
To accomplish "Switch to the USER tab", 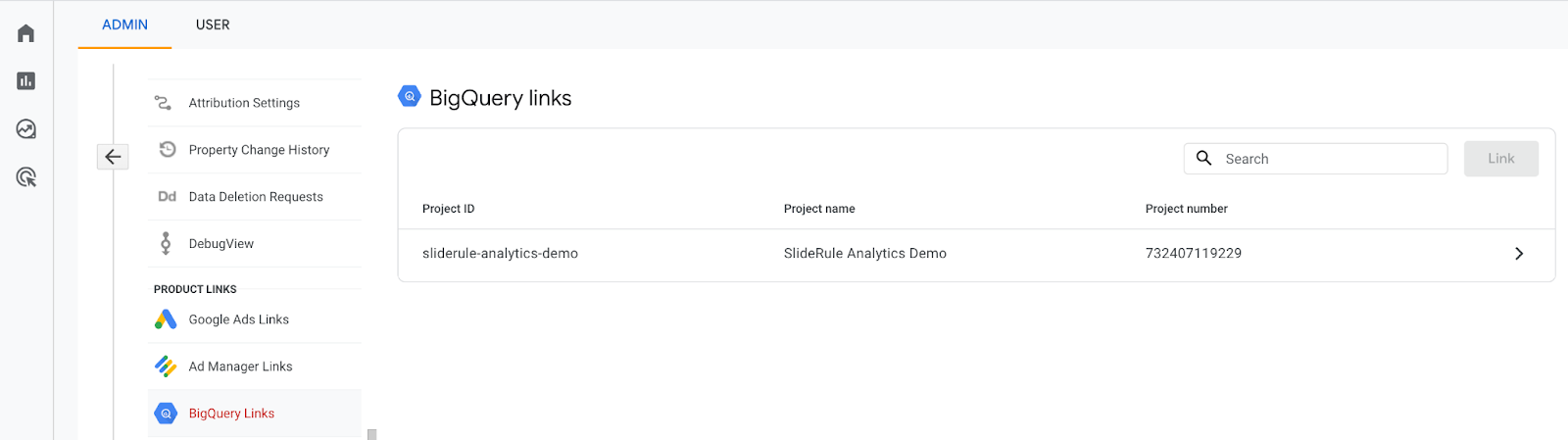I will pos(213,24).
